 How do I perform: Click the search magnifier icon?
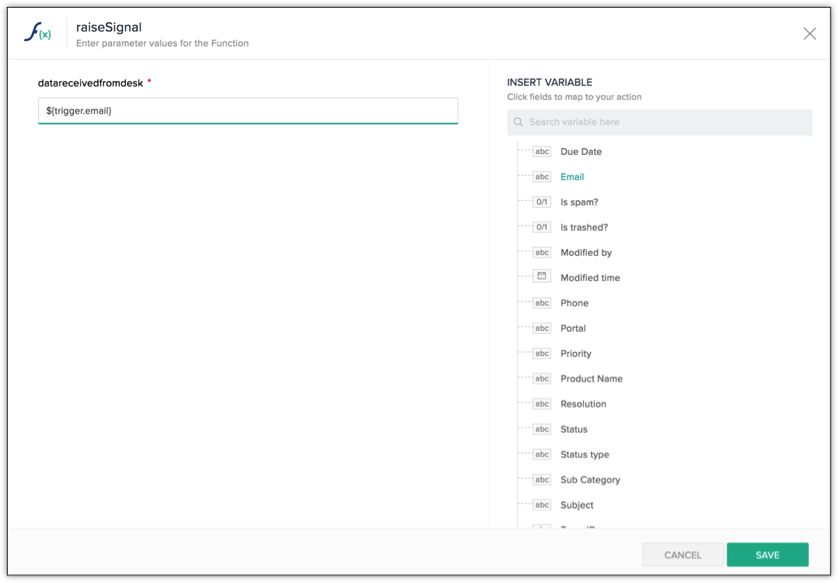click(x=518, y=122)
